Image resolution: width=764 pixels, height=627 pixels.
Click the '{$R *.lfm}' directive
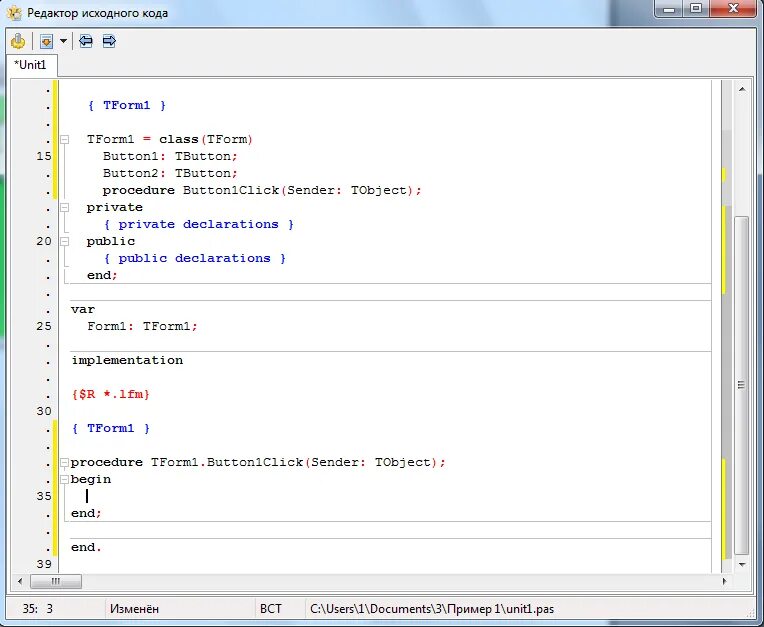tap(111, 395)
